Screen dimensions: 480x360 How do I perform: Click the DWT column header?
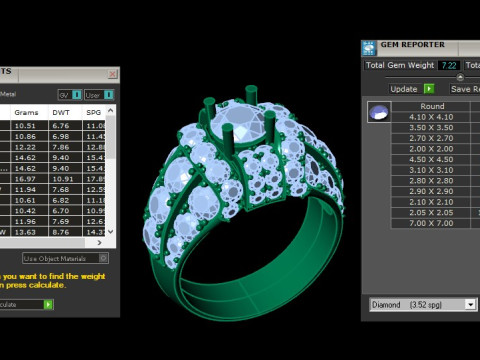point(65,112)
